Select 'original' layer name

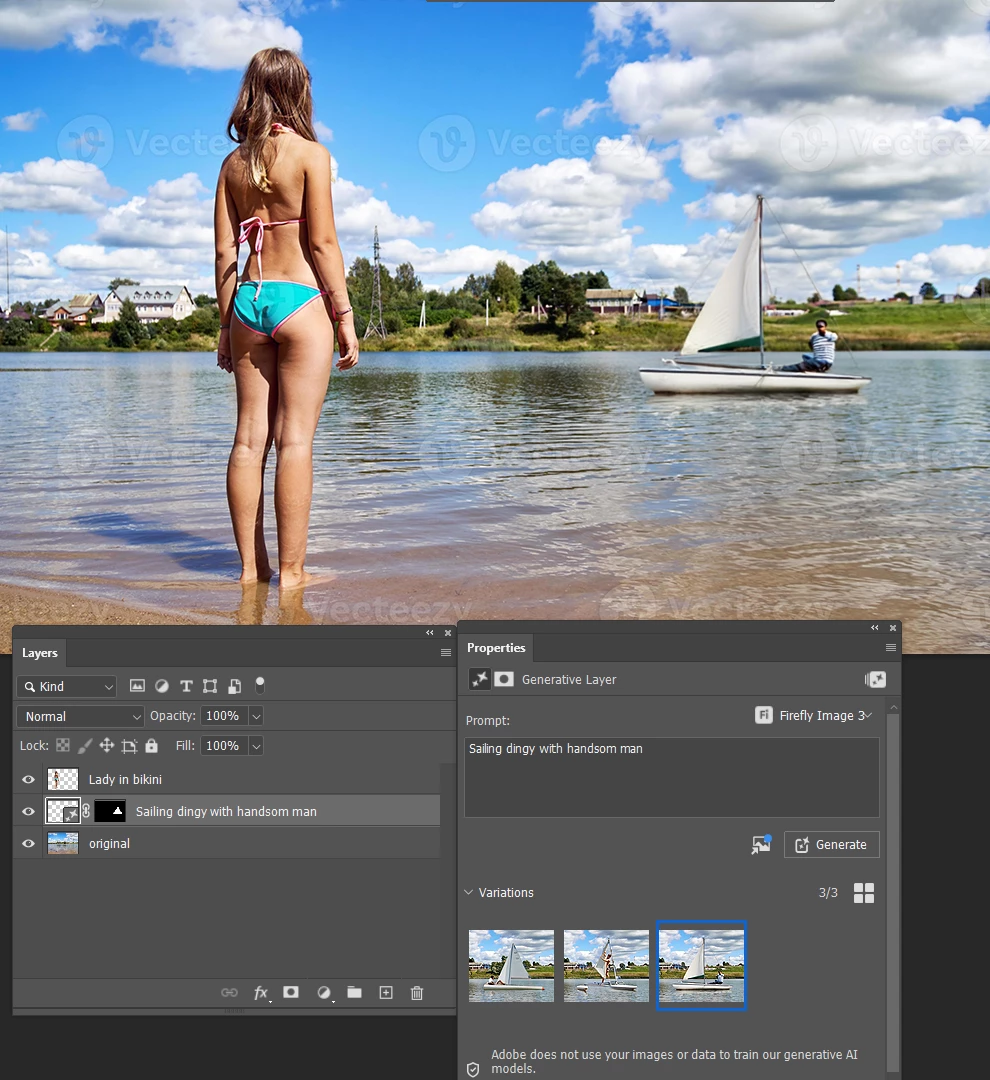pos(109,843)
